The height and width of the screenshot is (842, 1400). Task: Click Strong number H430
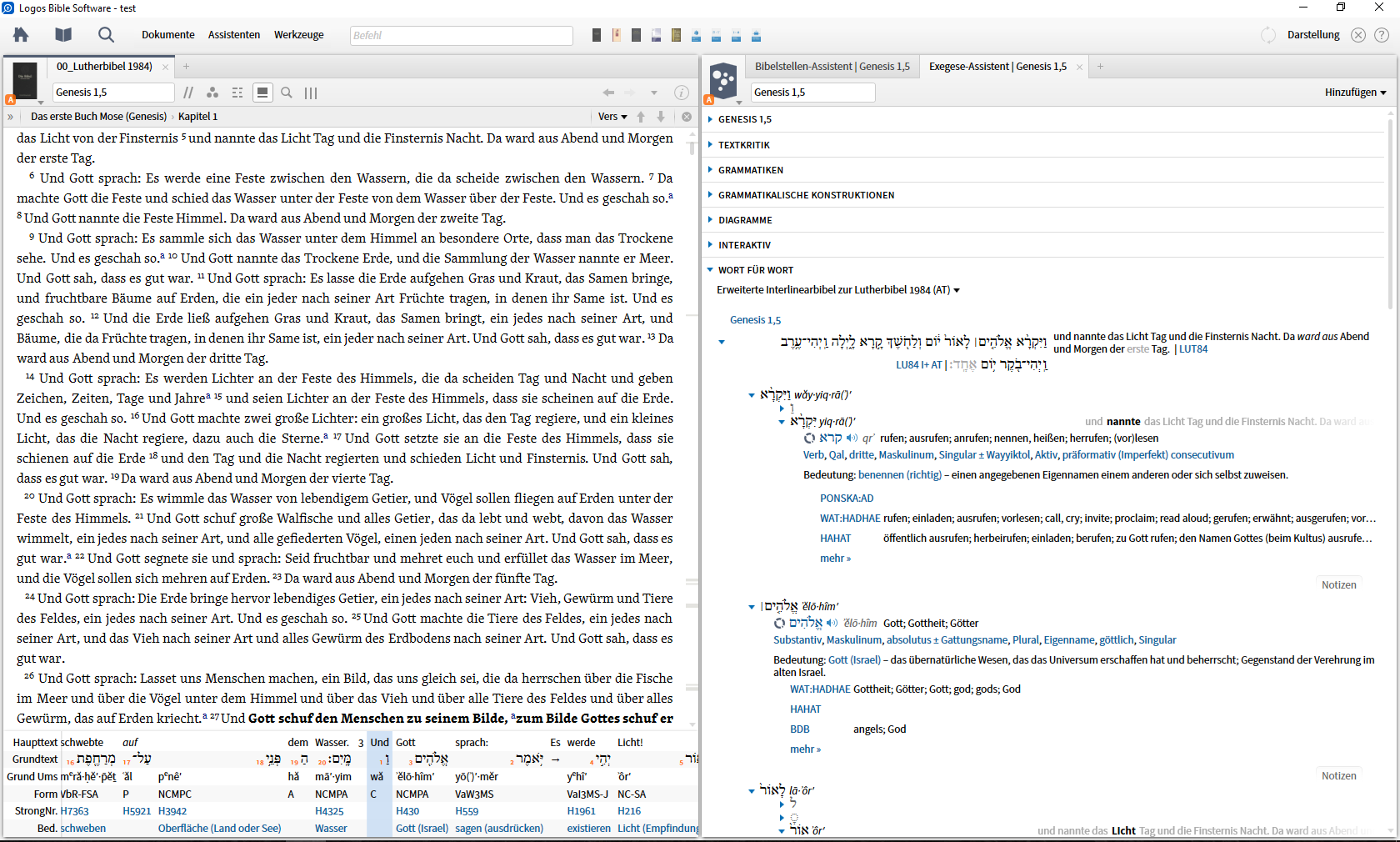tap(407, 811)
